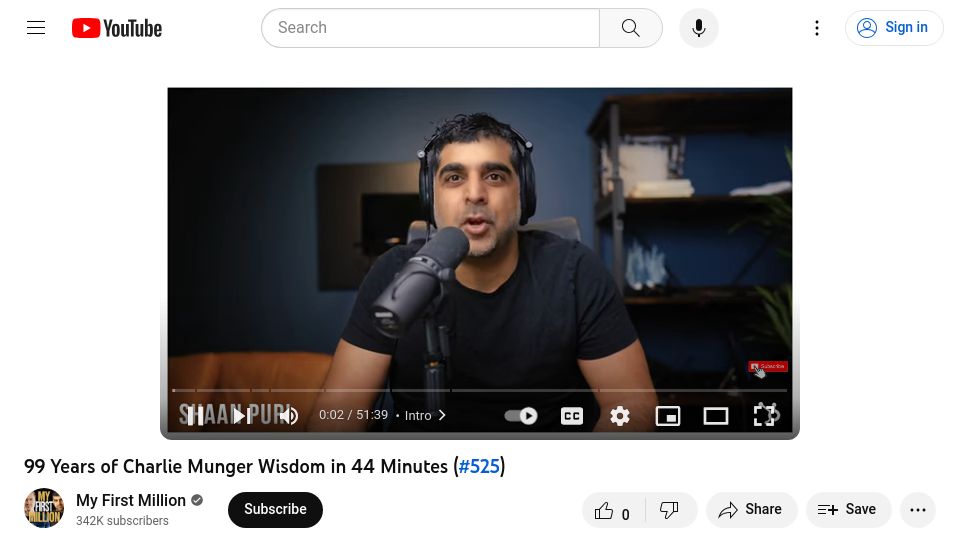This screenshot has width=960, height=540.
Task: Like the video
Action: (613, 510)
